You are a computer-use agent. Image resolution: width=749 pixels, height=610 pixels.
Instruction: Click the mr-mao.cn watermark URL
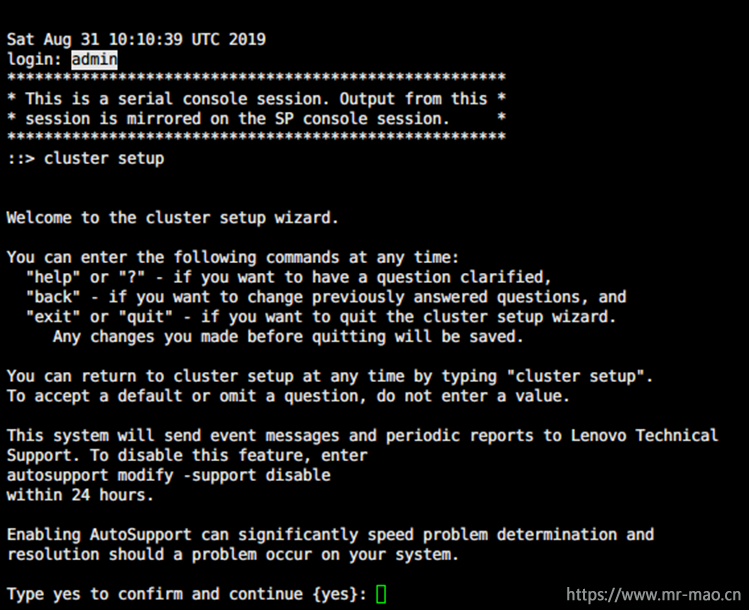[653, 594]
